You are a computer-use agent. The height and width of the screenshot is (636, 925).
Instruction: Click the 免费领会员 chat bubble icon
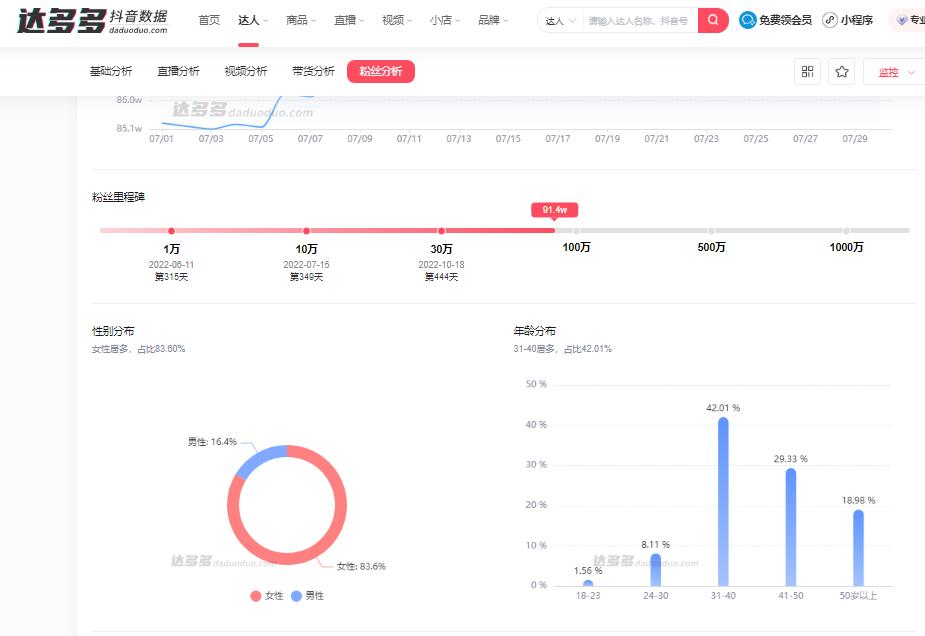coord(748,19)
